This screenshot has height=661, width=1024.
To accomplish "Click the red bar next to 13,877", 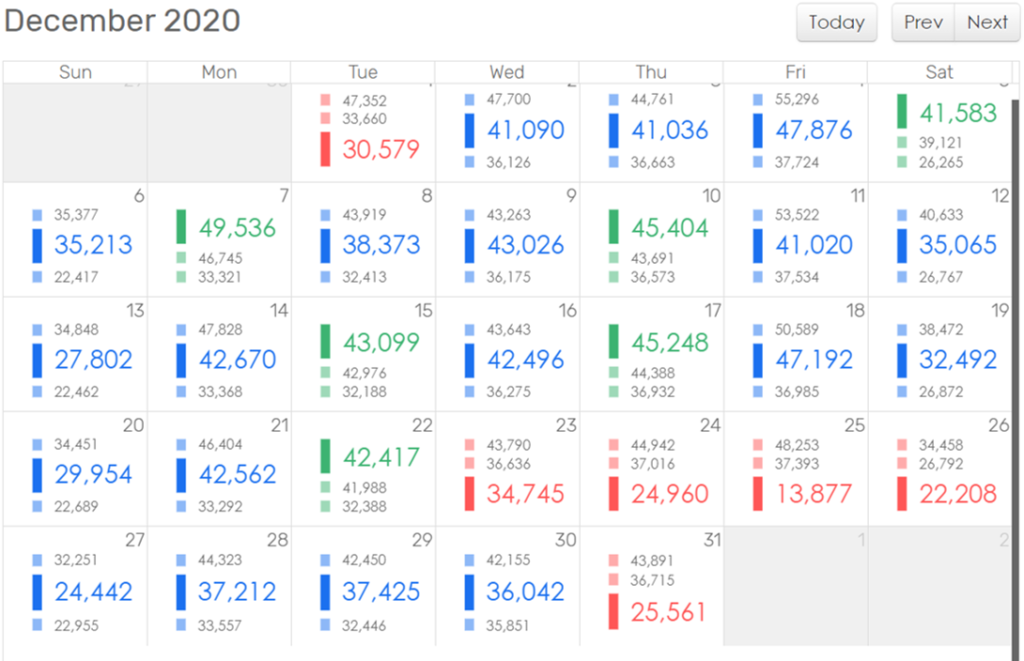I will tap(758, 493).
